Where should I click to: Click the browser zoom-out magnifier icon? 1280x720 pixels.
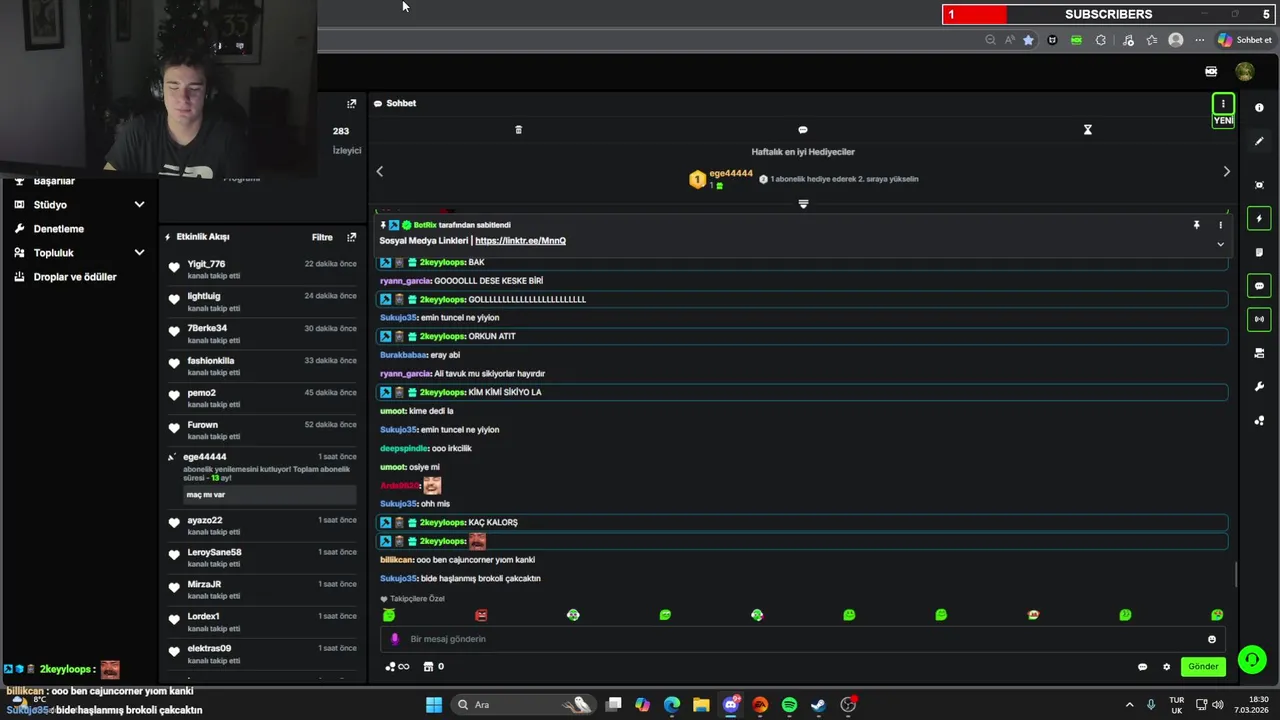pos(990,40)
